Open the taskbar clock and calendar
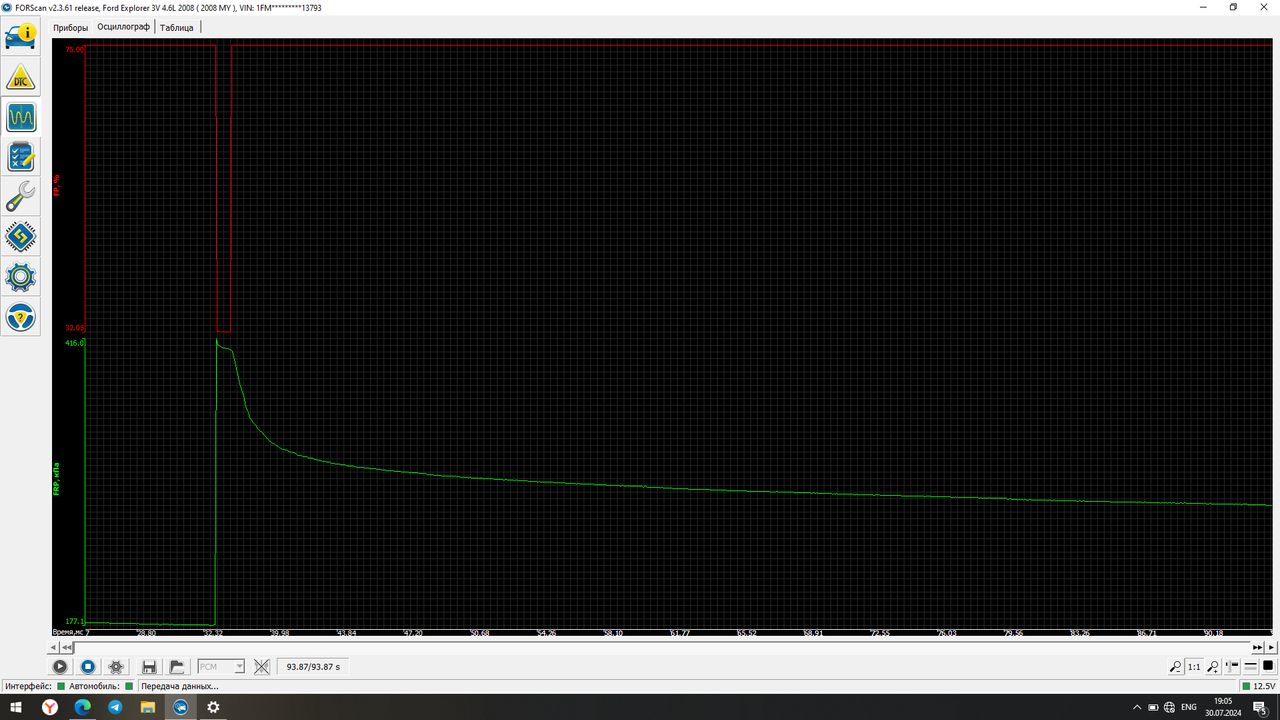The width and height of the screenshot is (1280, 720). click(1222, 707)
